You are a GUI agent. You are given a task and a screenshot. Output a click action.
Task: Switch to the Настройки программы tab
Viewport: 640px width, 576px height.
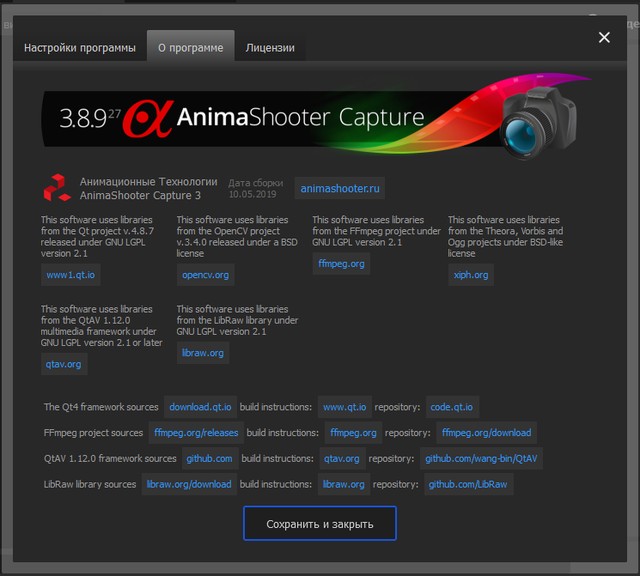tap(80, 47)
